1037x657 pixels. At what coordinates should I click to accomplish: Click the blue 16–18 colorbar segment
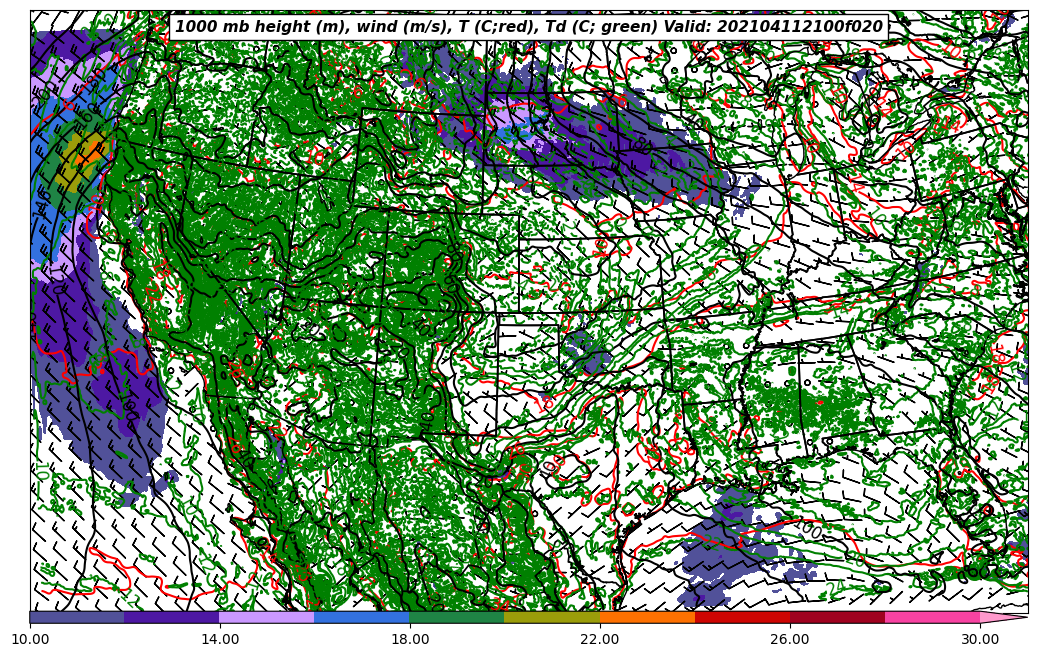pos(362,617)
